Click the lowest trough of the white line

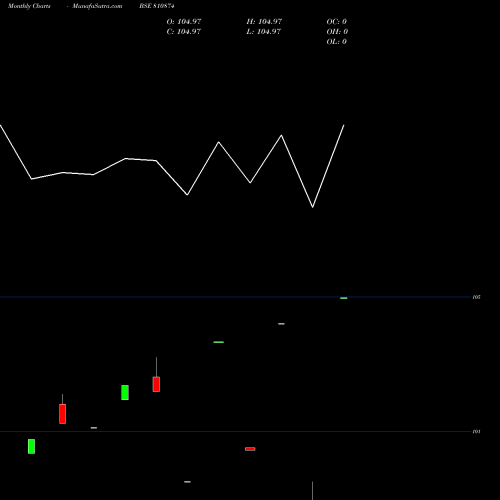[x=313, y=207]
